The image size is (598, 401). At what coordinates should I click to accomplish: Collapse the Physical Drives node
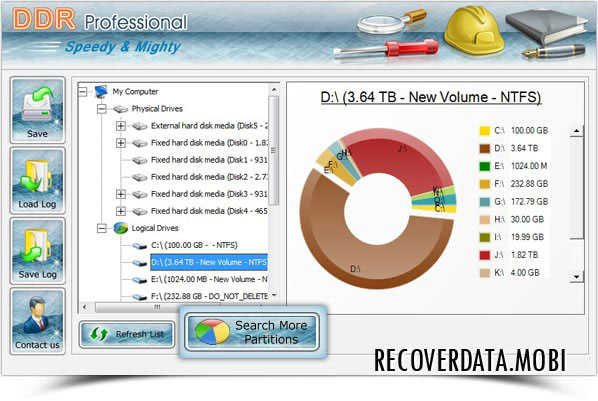101,109
